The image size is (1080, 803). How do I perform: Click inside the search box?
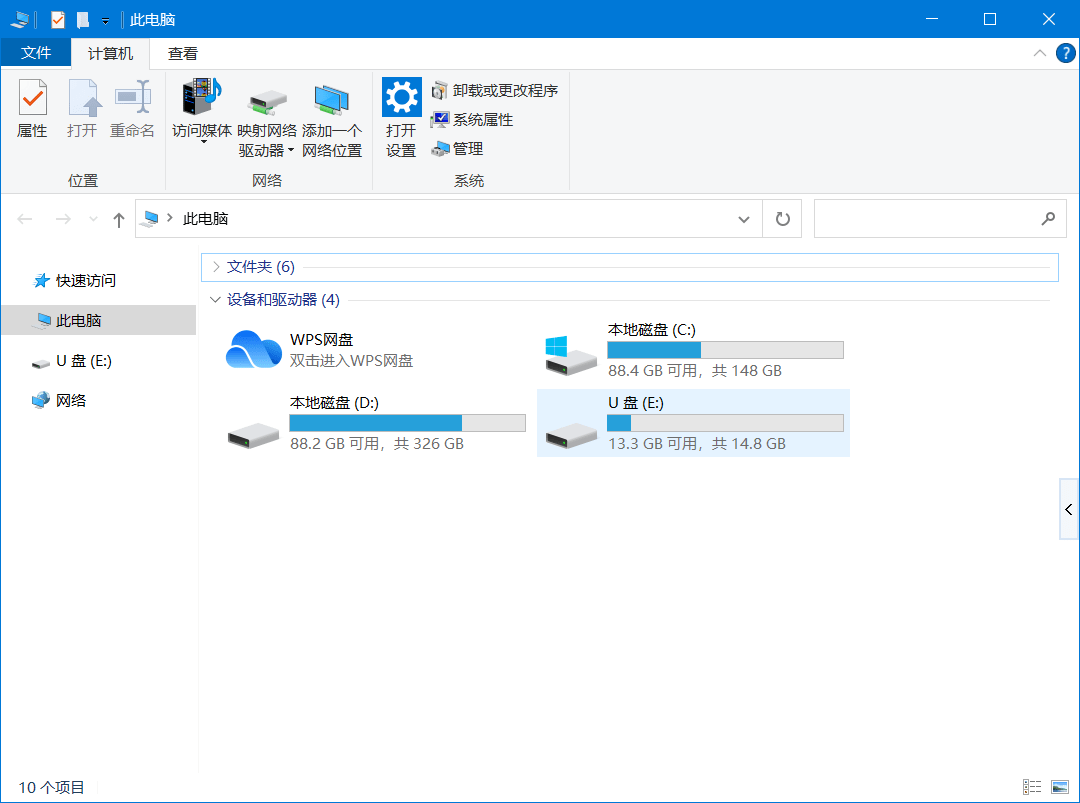926,219
